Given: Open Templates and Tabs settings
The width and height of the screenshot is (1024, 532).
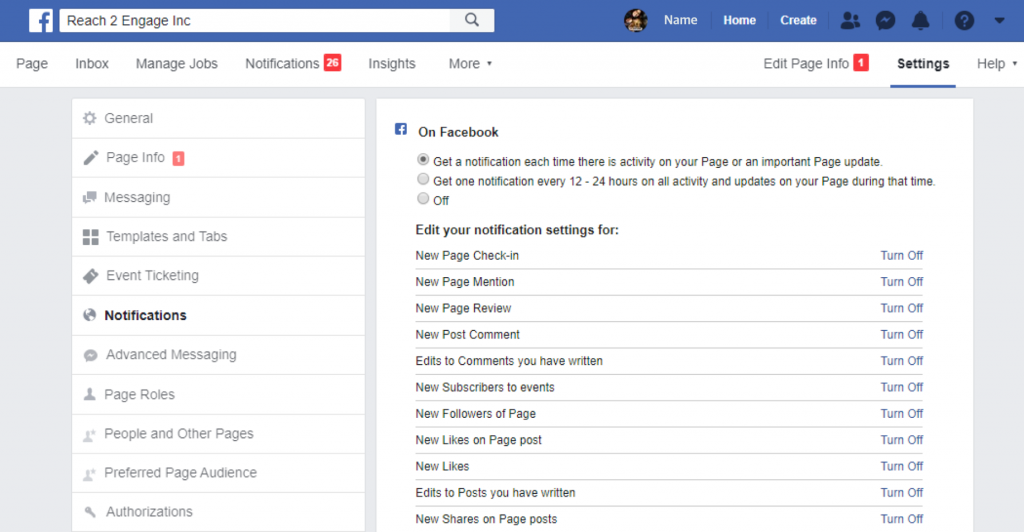Looking at the screenshot, I should [166, 236].
